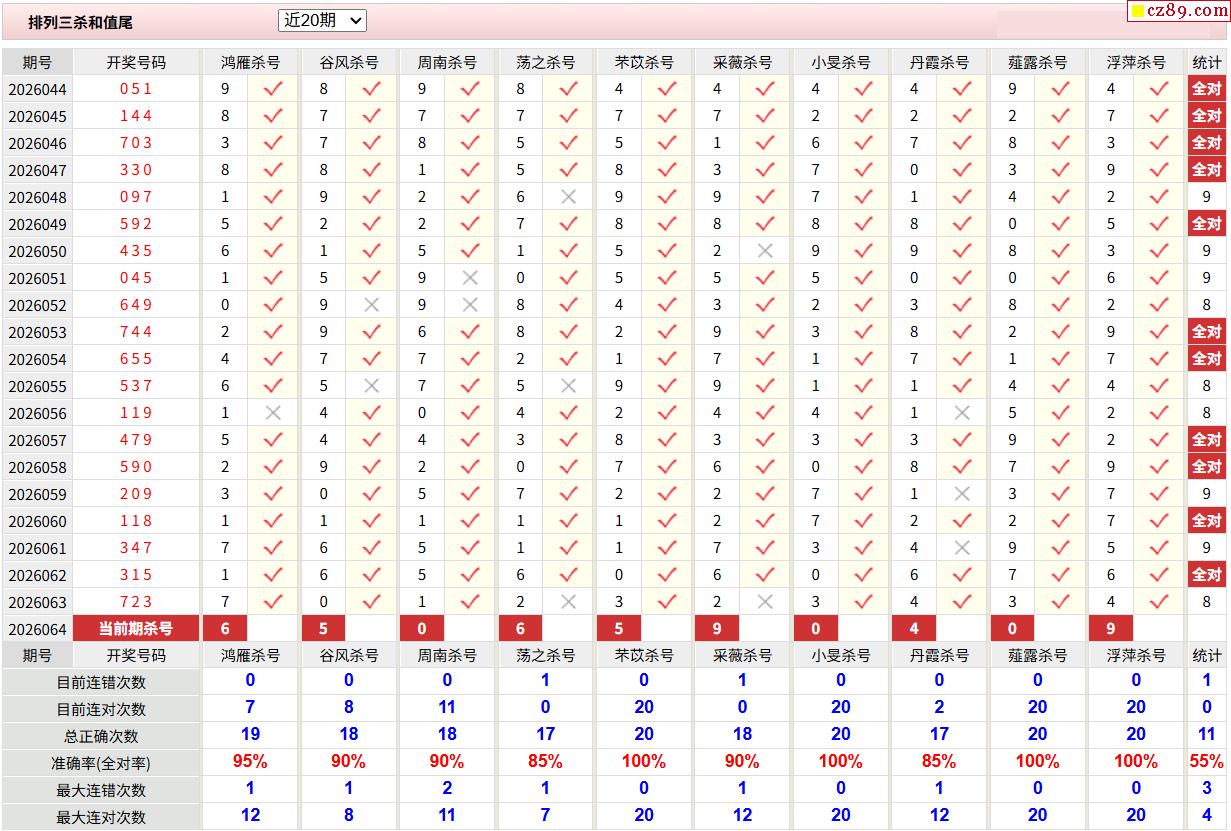The height and width of the screenshot is (831, 1231).
Task: Click the gray X mark in row 2026052 周南 column
Action: click(470, 305)
